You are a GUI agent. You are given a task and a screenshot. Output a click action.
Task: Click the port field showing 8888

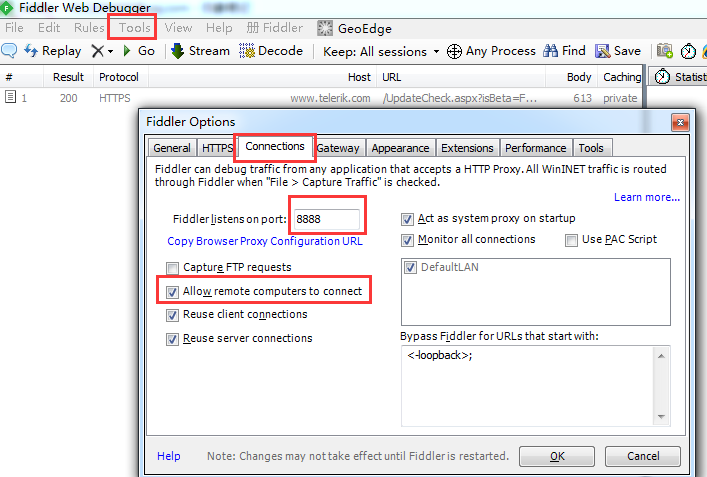[x=326, y=219]
